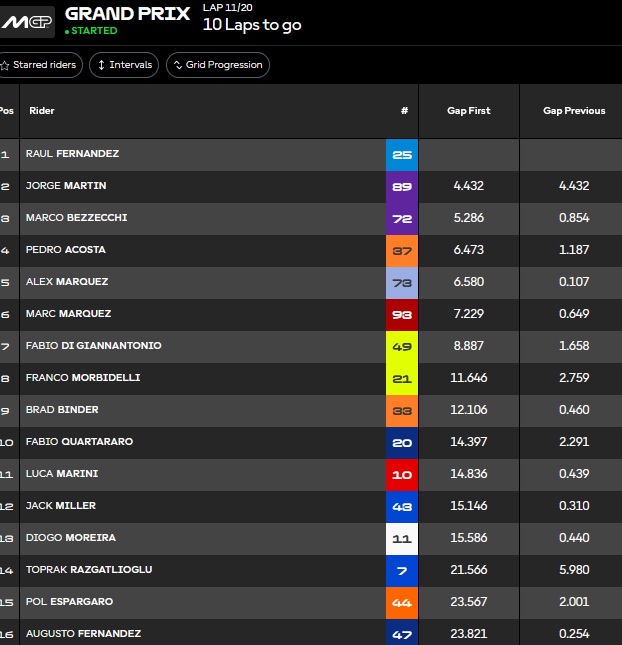
Task: Click the LAP 11/20 indicator
Action: 227,7
